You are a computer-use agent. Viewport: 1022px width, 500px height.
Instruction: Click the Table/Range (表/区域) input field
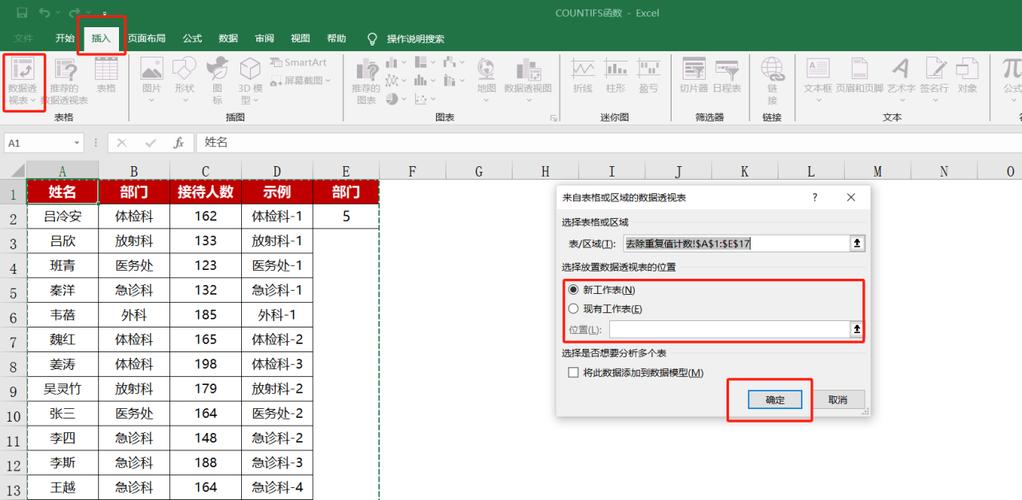[737, 243]
